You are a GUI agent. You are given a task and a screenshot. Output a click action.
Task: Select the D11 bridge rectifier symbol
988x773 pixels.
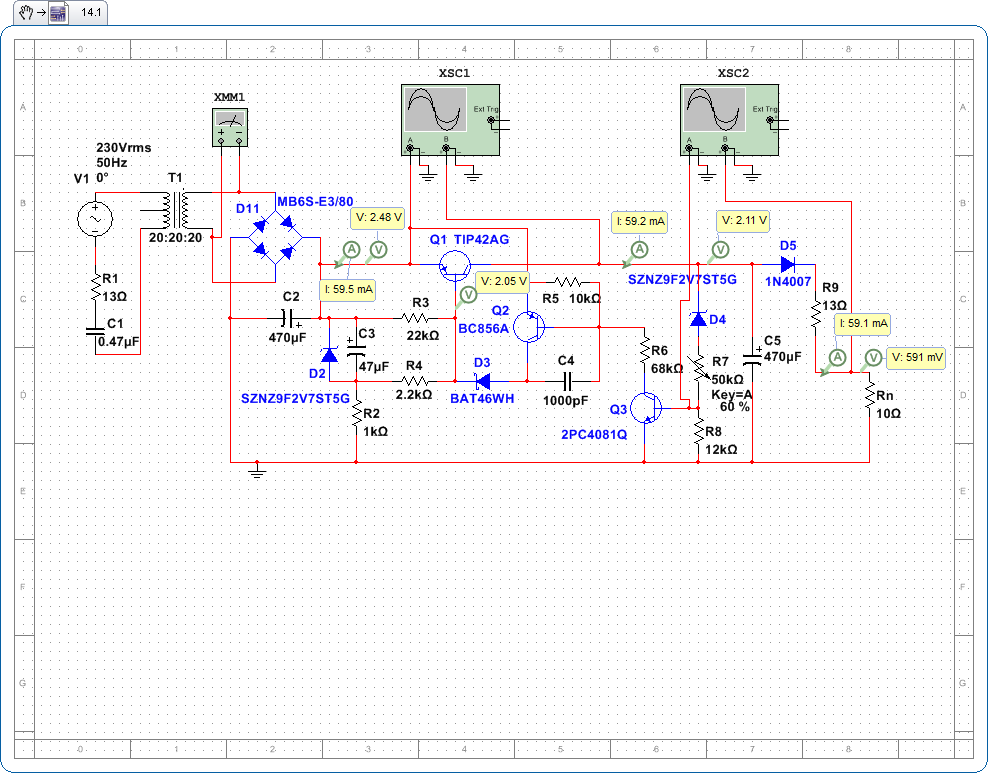264,239
